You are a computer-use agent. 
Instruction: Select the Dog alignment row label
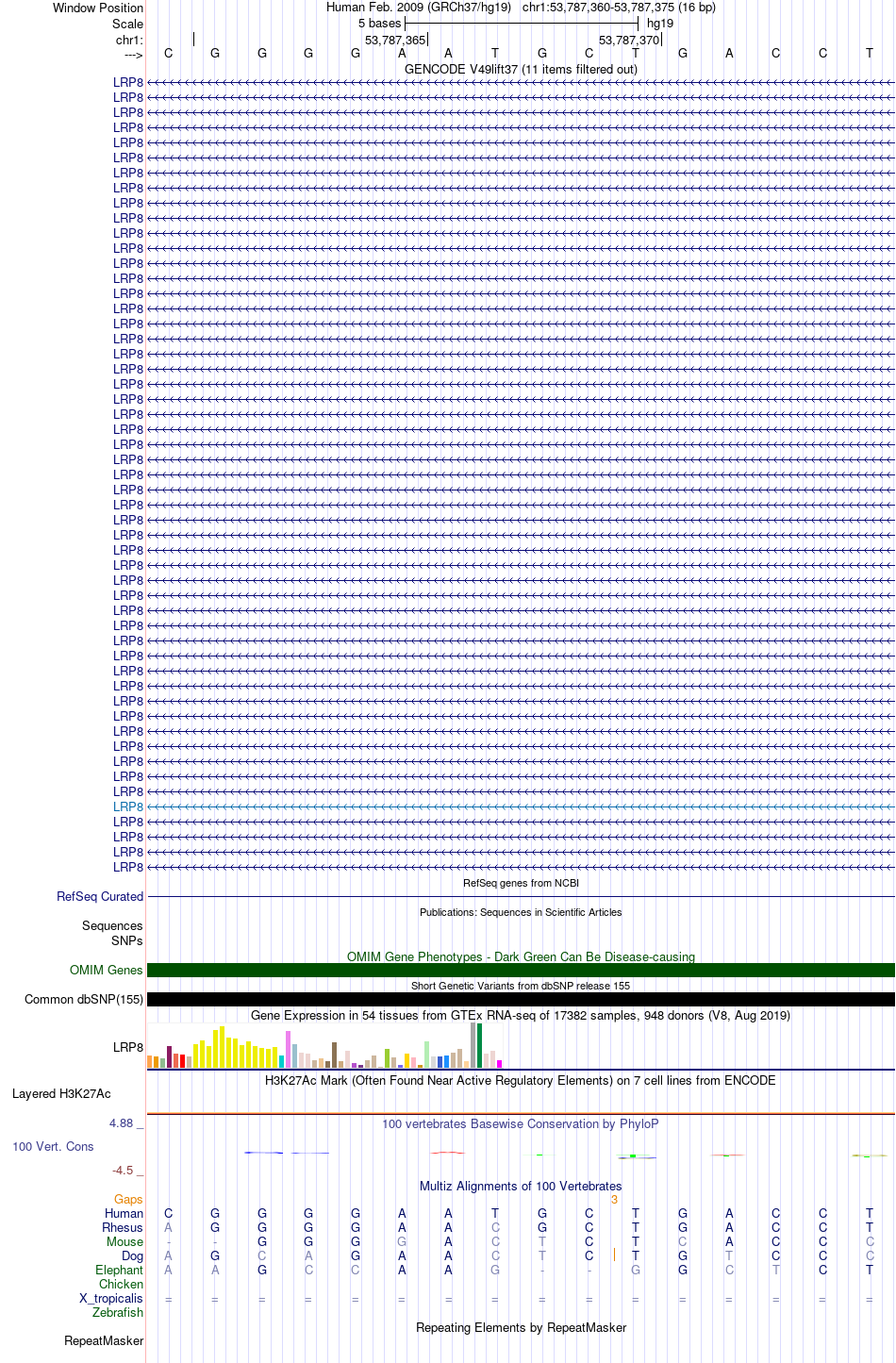(x=132, y=1255)
